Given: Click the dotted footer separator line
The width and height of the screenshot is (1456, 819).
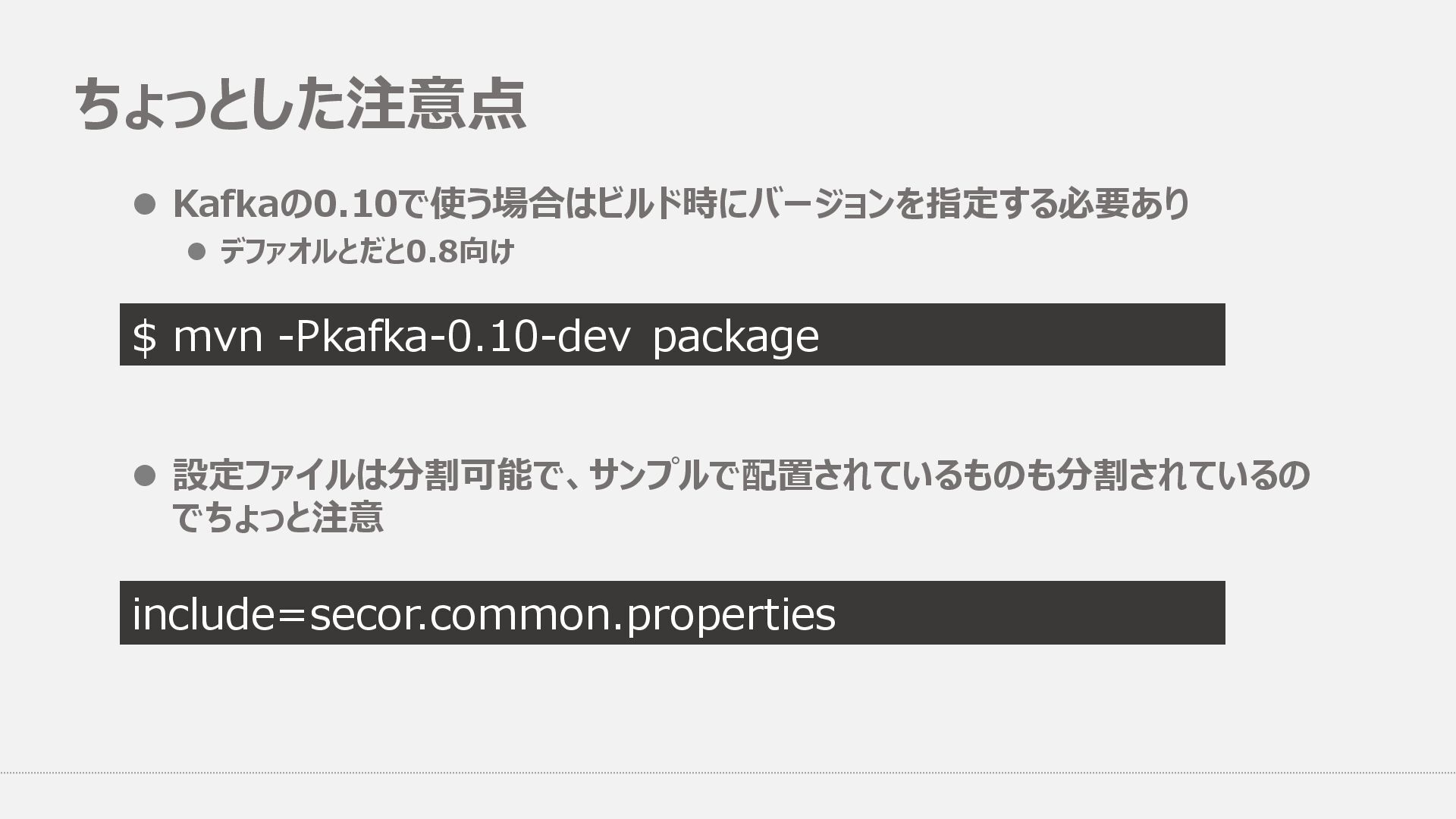Looking at the screenshot, I should point(728,773).
